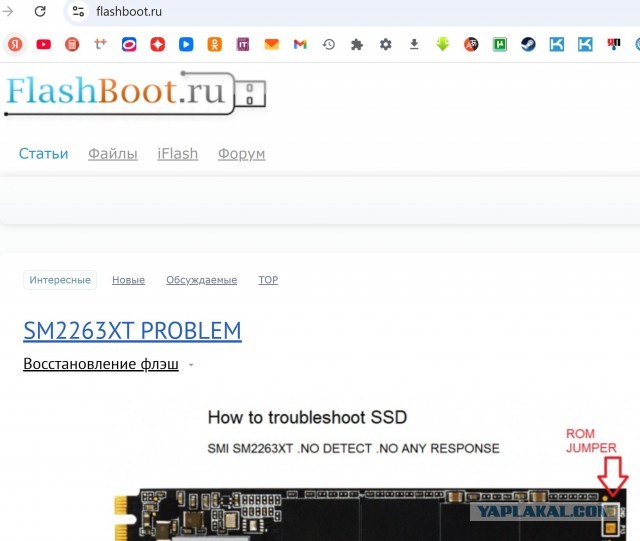Select the Интересные filter tab
640x541 pixels.
pyautogui.click(x=60, y=280)
